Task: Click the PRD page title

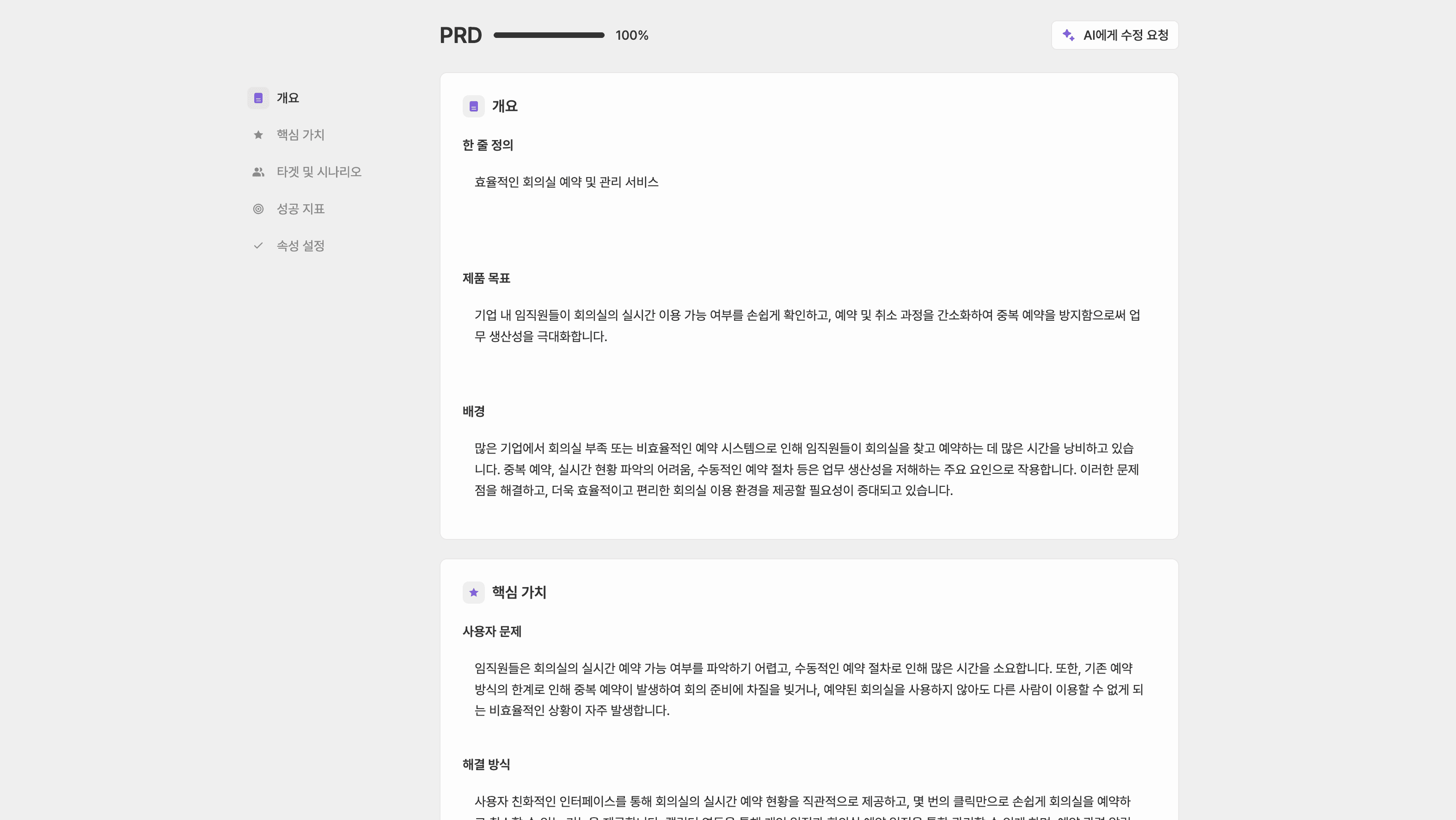Action: coord(461,36)
